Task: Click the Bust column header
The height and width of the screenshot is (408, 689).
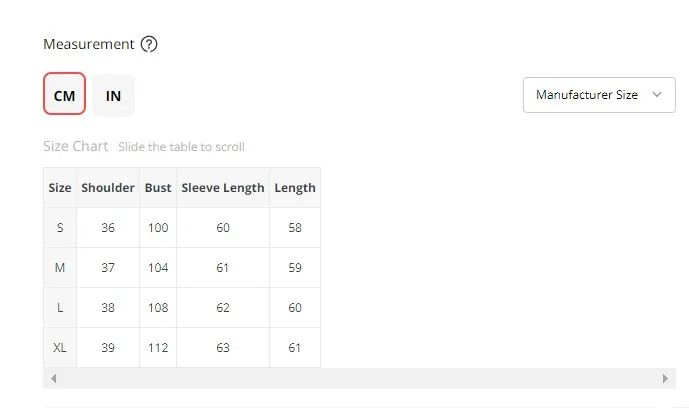Action: [x=158, y=188]
